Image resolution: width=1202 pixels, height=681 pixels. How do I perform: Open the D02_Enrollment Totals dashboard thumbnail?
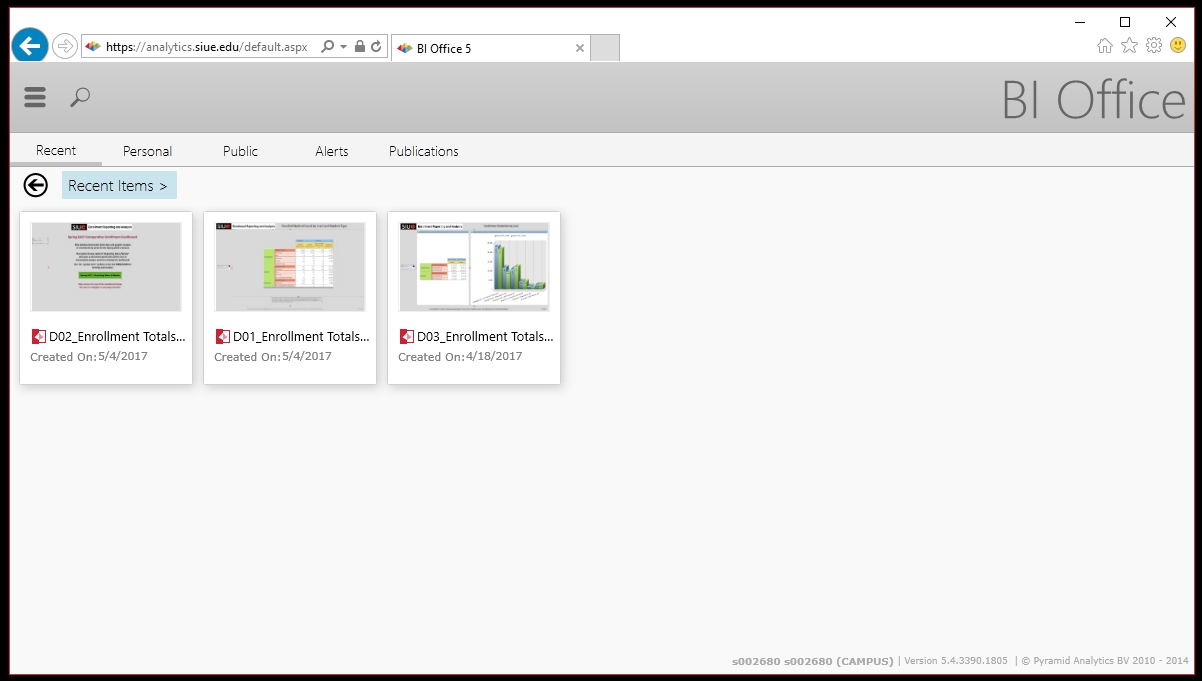click(106, 267)
